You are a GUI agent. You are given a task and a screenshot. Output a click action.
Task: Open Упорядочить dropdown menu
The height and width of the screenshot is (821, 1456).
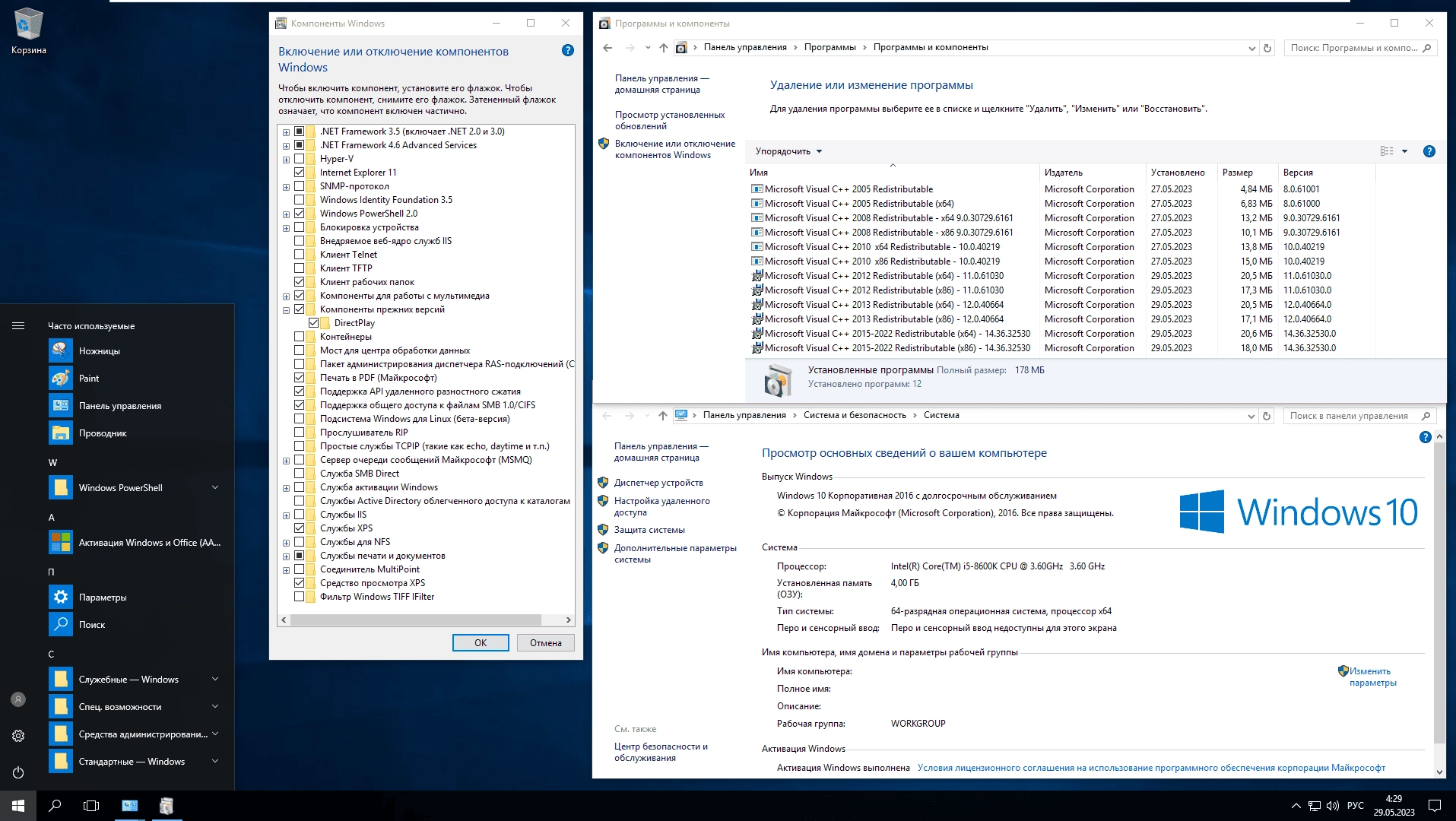[x=788, y=151]
